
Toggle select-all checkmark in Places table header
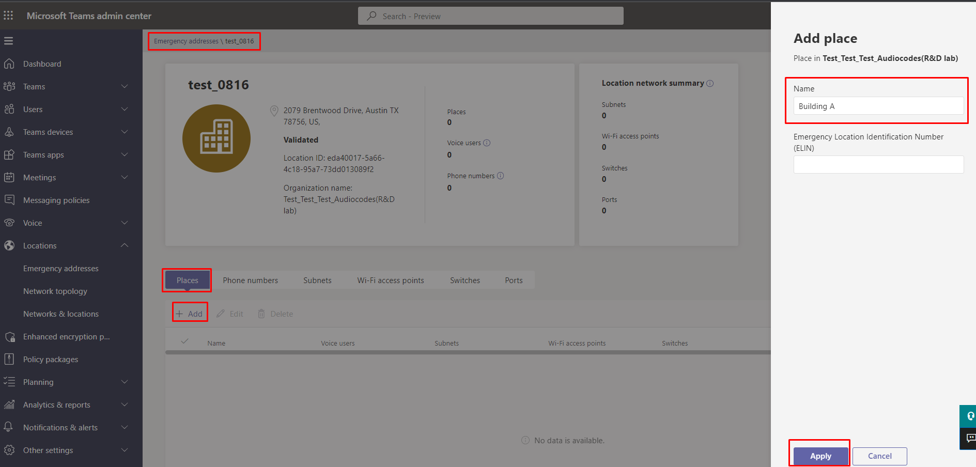(x=184, y=341)
